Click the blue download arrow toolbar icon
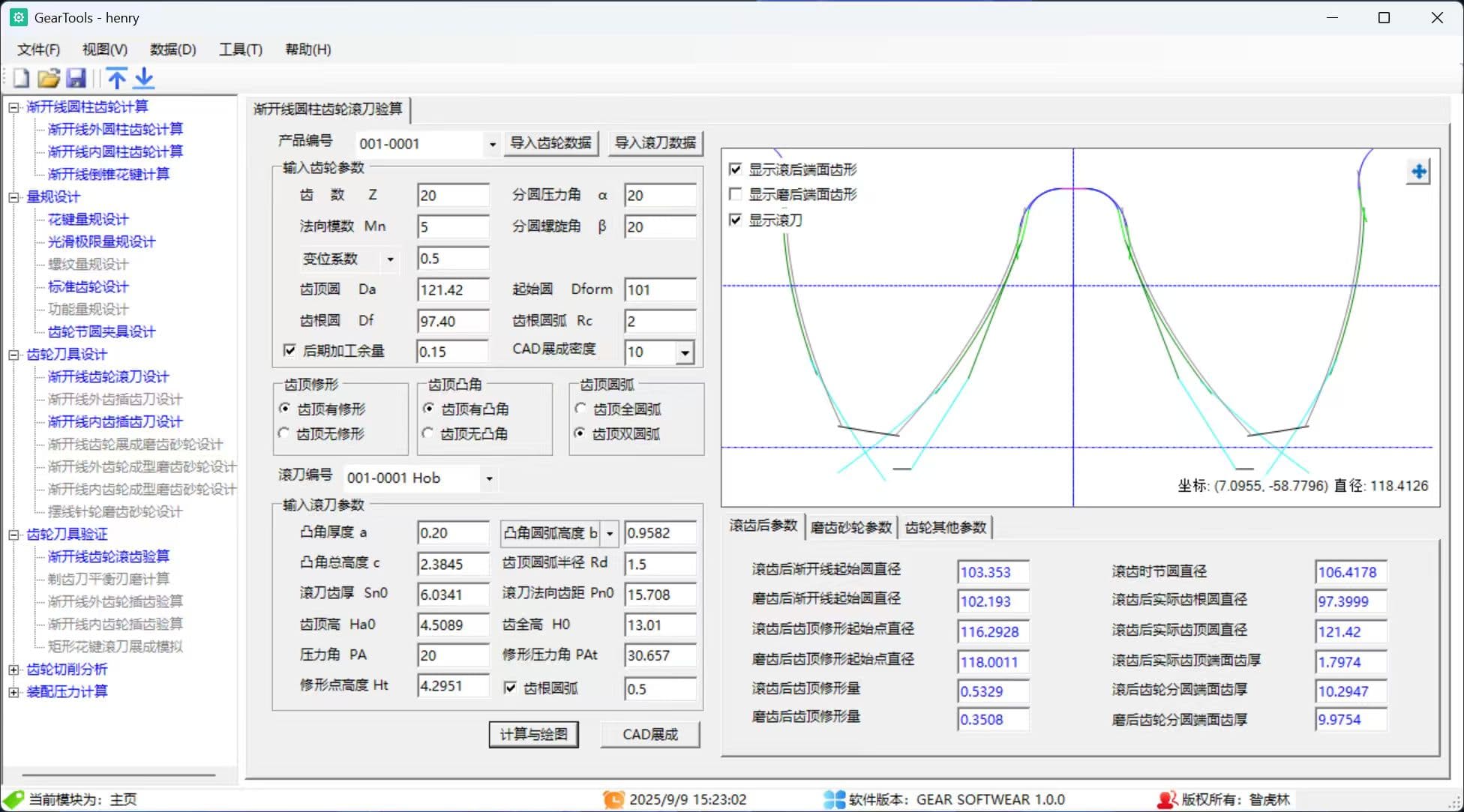1464x812 pixels. click(x=142, y=78)
